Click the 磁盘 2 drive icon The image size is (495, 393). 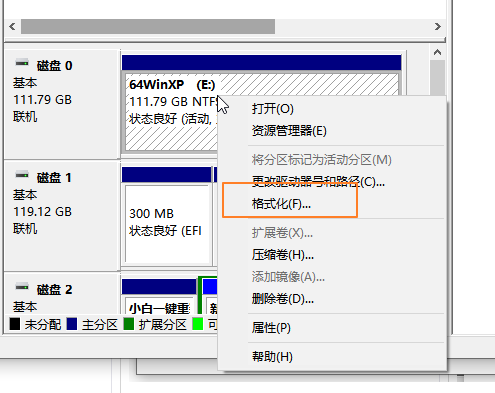click(x=22, y=286)
